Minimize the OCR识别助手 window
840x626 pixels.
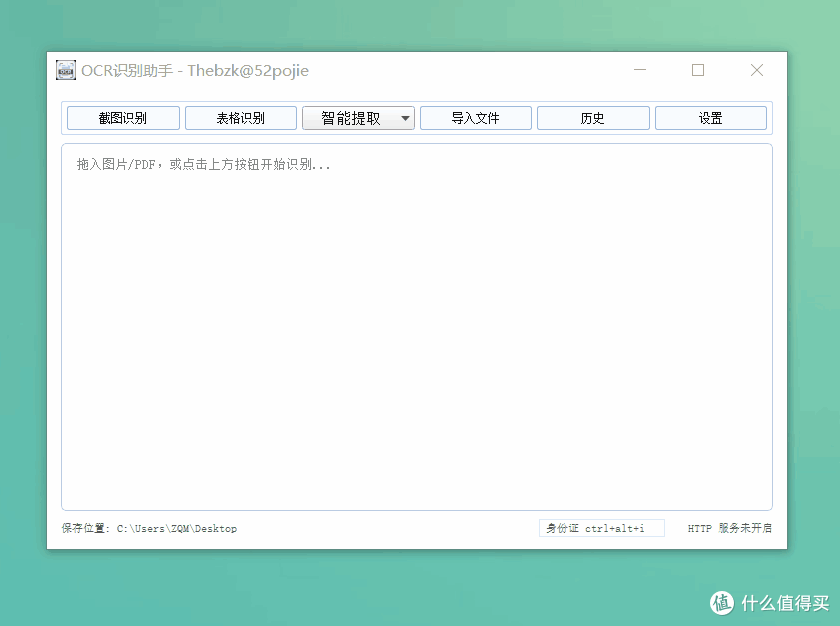tap(640, 70)
